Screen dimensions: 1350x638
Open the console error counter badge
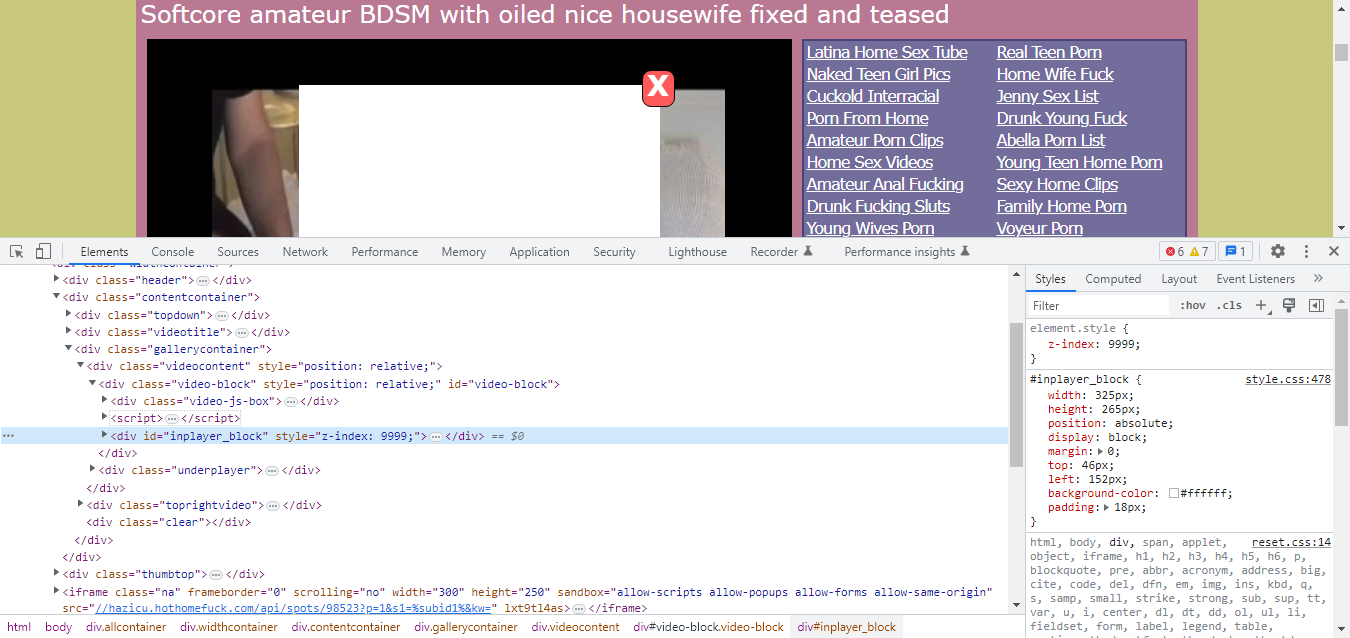point(1173,251)
